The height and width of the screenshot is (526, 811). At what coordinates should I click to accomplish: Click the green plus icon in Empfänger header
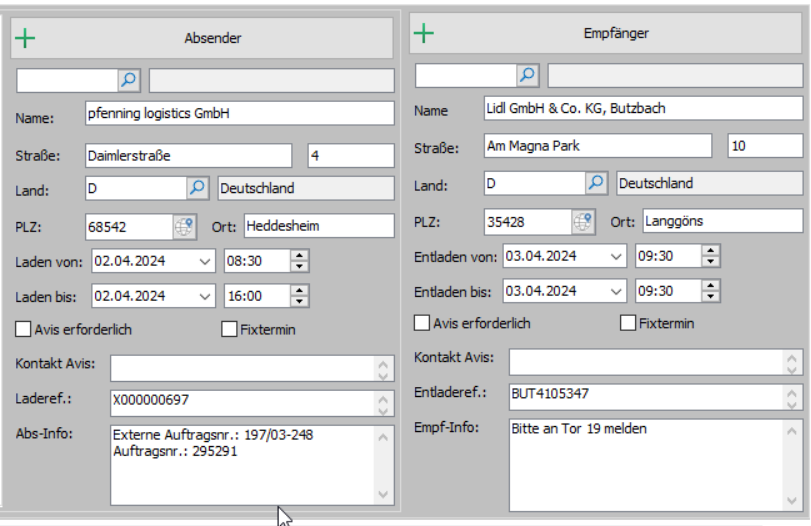click(424, 33)
